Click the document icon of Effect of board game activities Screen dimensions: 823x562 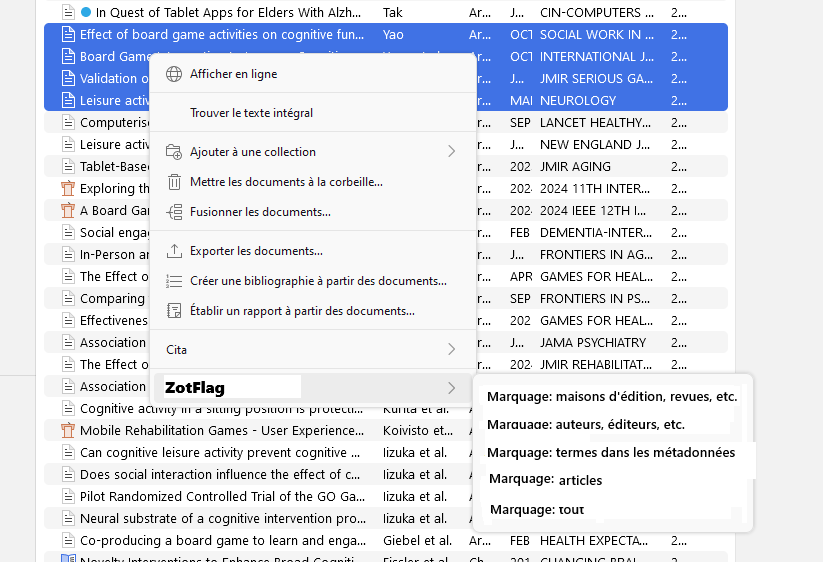68,35
